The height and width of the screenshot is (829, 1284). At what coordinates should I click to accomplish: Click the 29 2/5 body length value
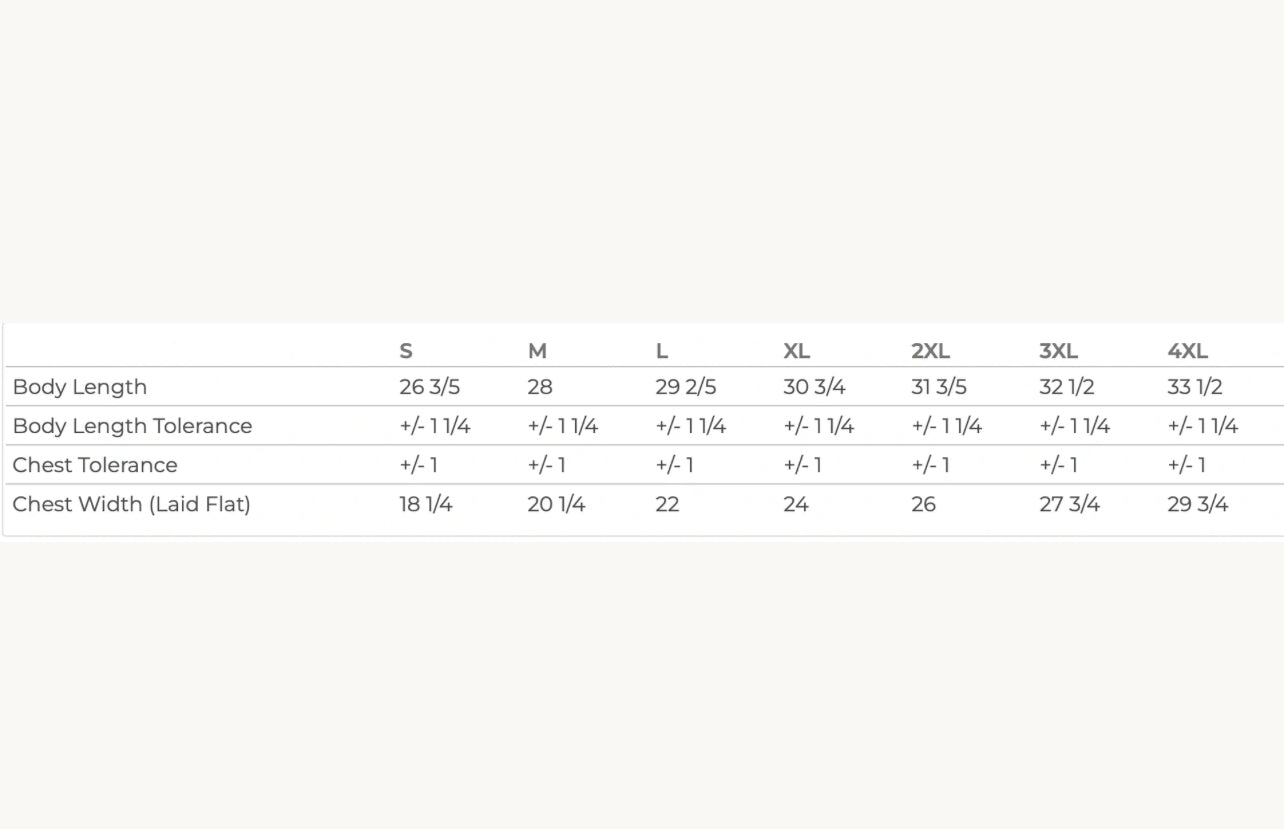[x=685, y=387]
